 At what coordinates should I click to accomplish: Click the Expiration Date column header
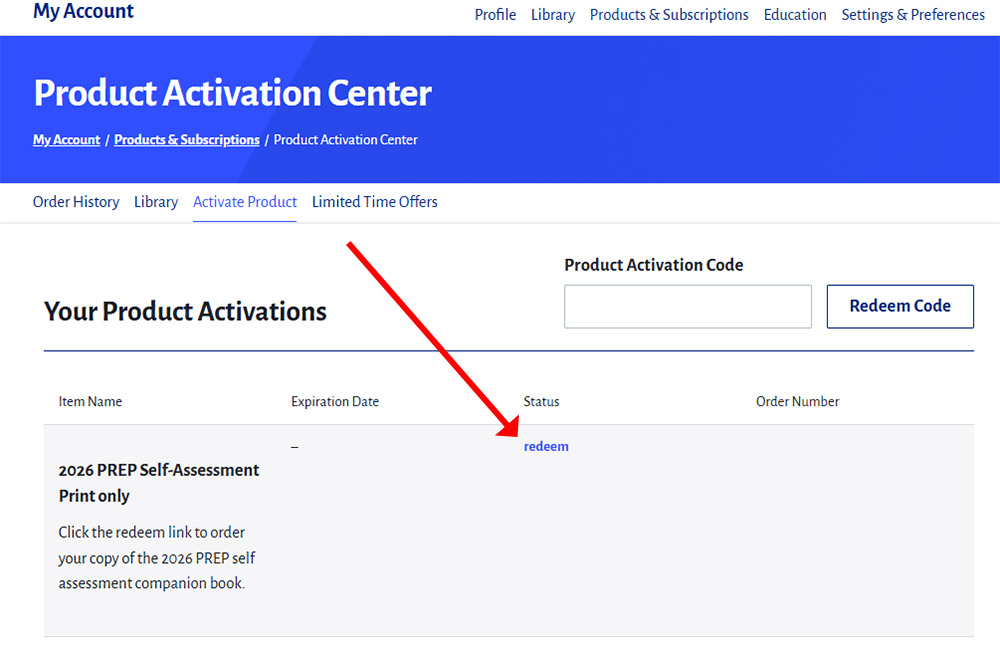pyautogui.click(x=335, y=402)
